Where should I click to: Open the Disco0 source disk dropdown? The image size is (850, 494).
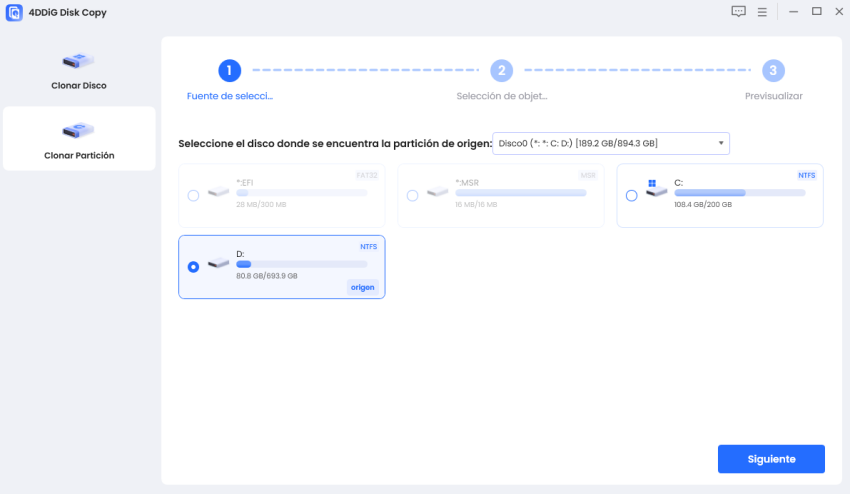pos(610,144)
